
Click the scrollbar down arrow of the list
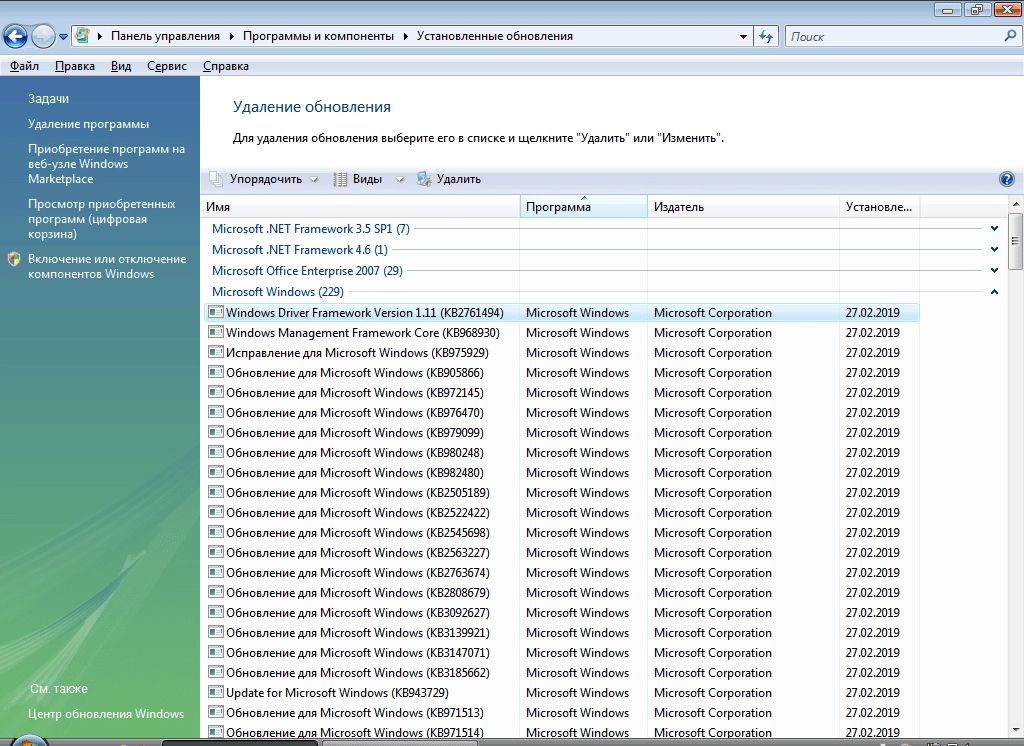coord(1016,730)
